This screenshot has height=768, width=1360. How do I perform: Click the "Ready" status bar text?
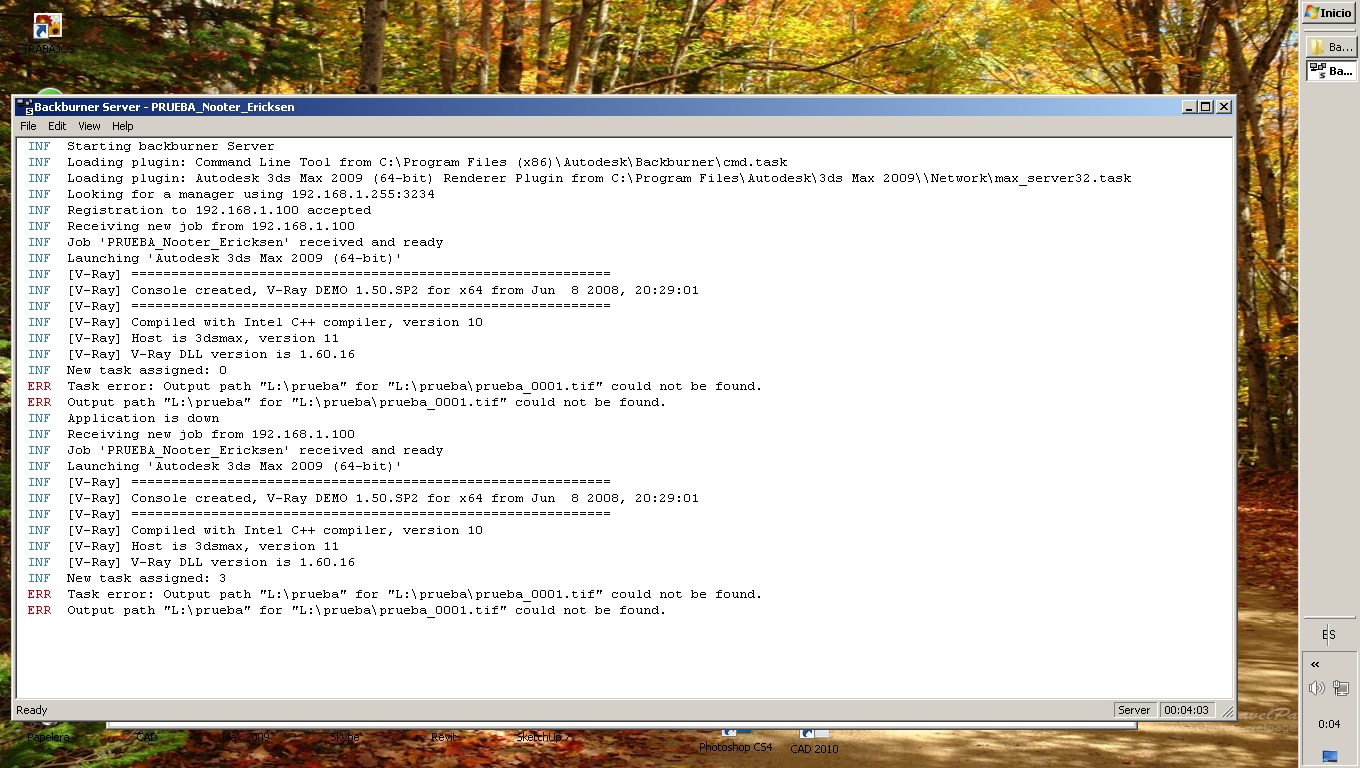pos(32,710)
